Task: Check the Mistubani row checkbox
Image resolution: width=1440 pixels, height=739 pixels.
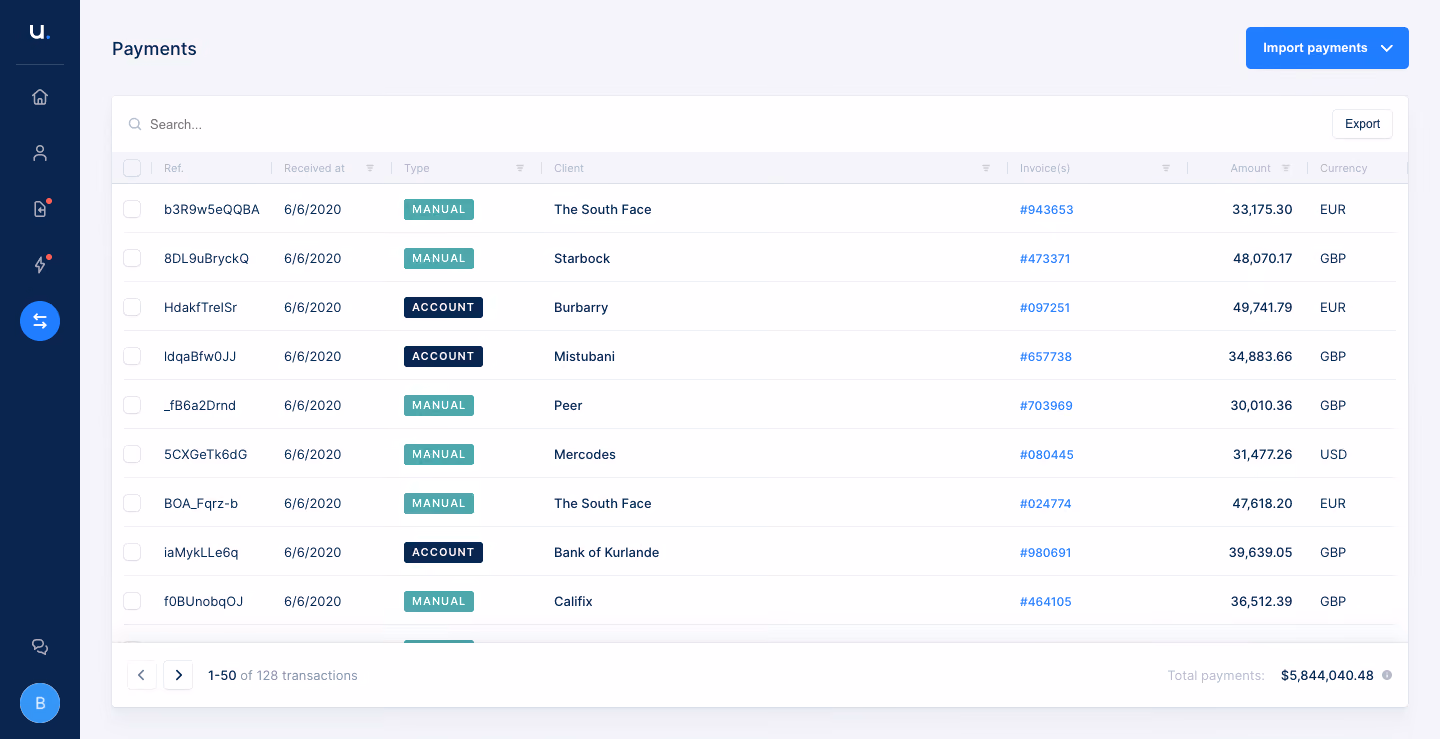Action: (132, 356)
